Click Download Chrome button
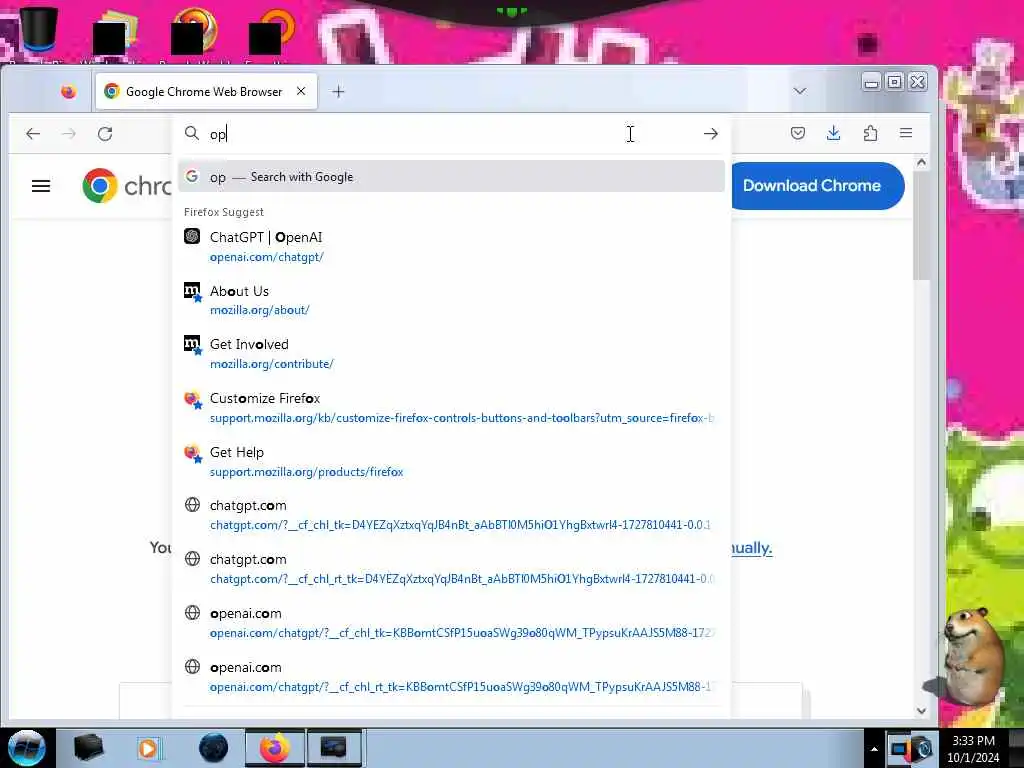This screenshot has height=768, width=1024. [x=816, y=185]
